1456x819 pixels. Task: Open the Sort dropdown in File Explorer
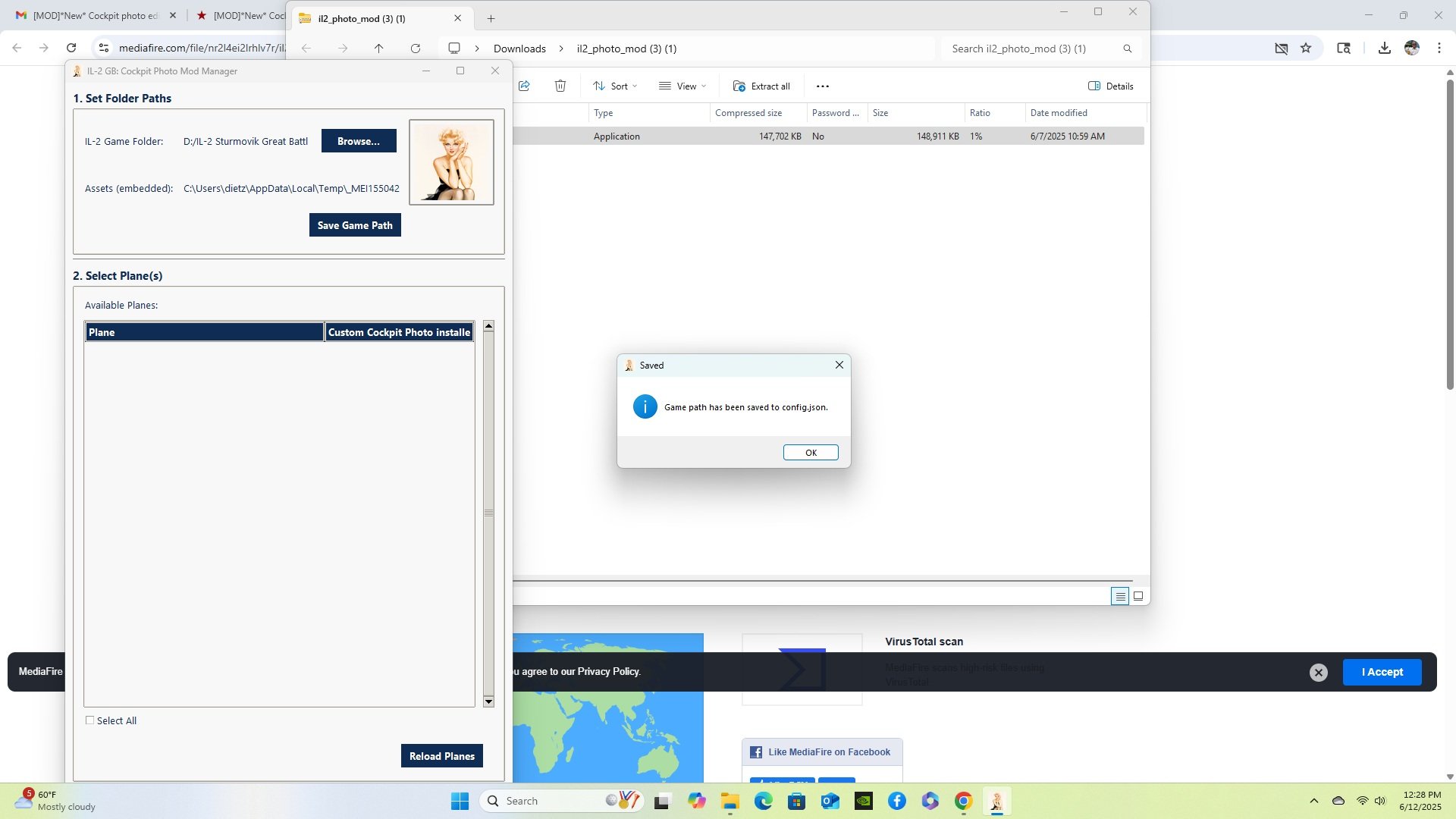615,86
